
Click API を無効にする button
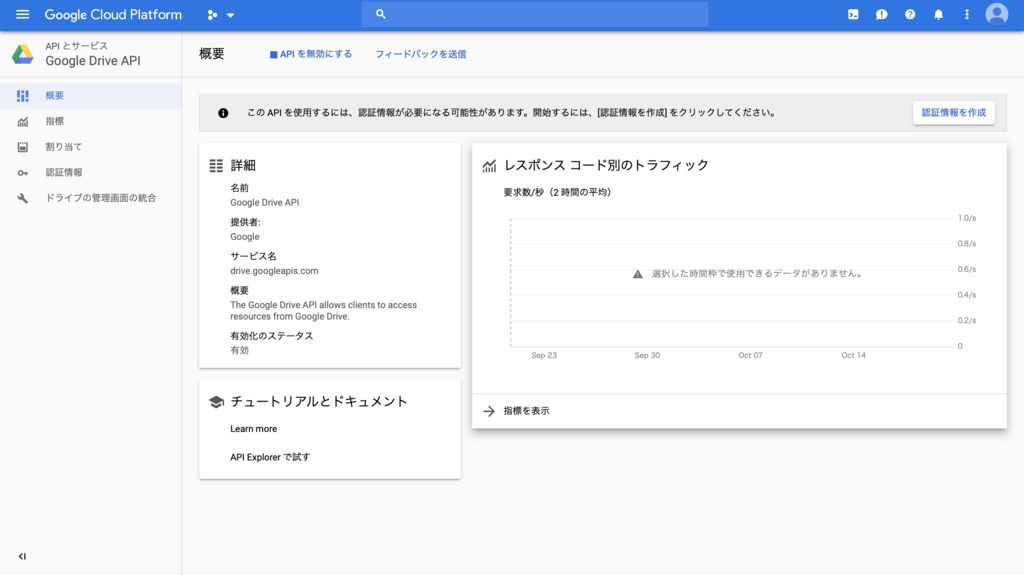tap(311, 54)
